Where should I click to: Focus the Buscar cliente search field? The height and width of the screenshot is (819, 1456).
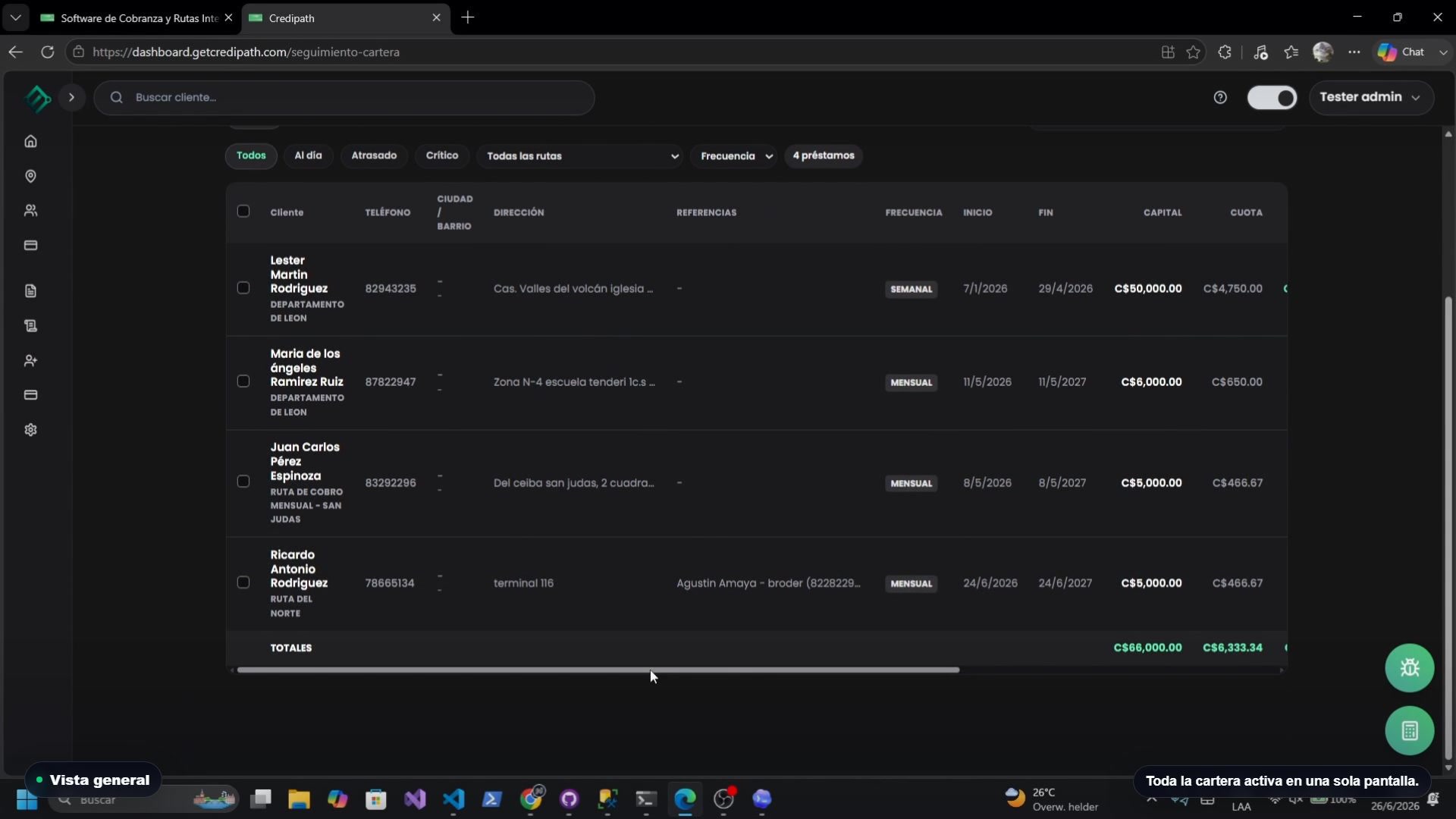point(344,97)
